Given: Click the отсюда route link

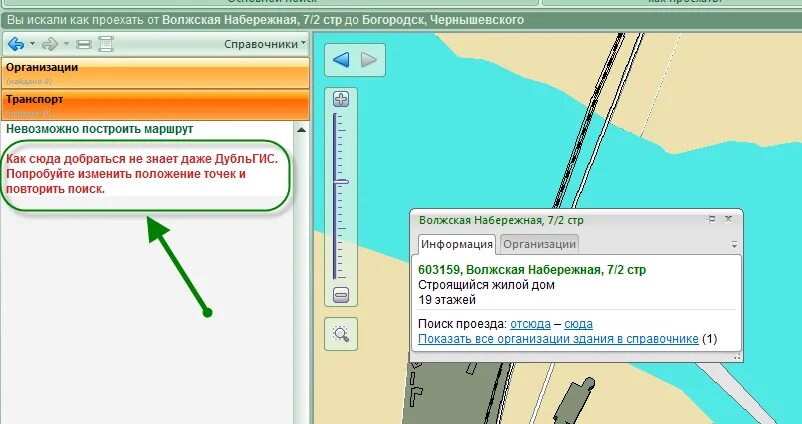Looking at the screenshot, I should pyautogui.click(x=530, y=324).
